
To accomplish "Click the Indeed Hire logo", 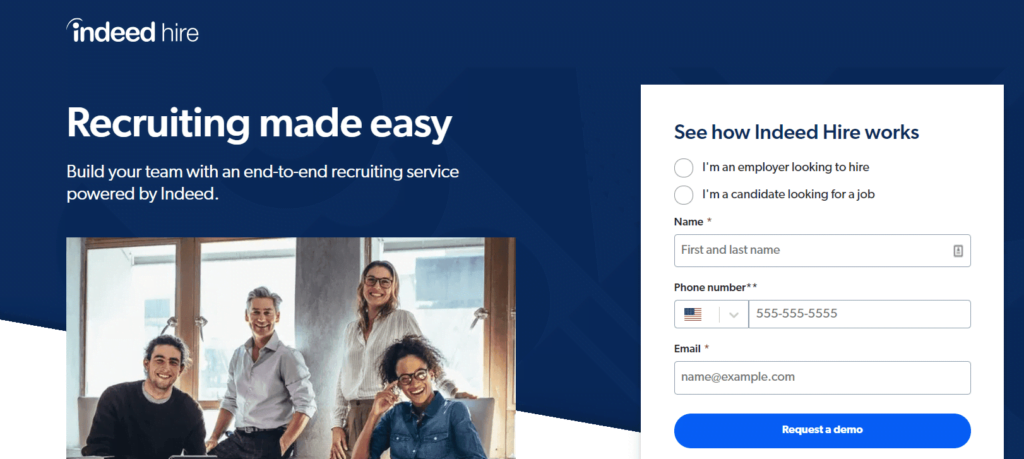I will pyautogui.click(x=133, y=31).
